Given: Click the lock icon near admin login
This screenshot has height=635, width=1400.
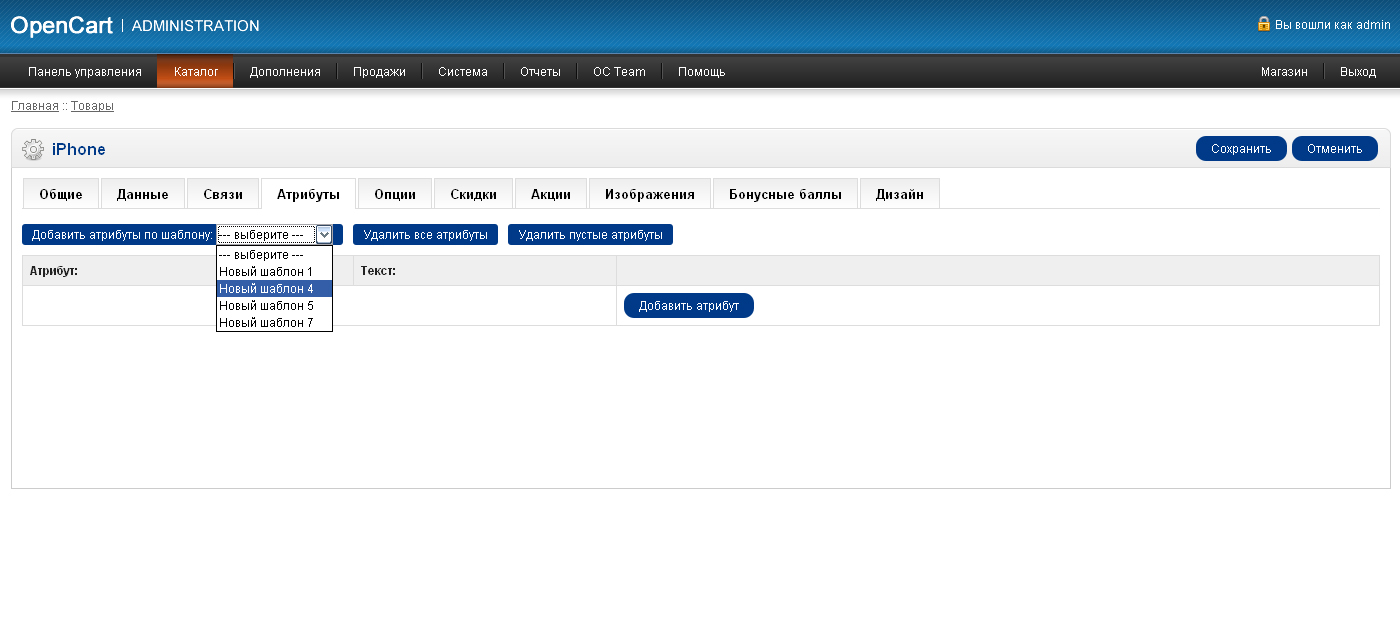Looking at the screenshot, I should click(1264, 23).
